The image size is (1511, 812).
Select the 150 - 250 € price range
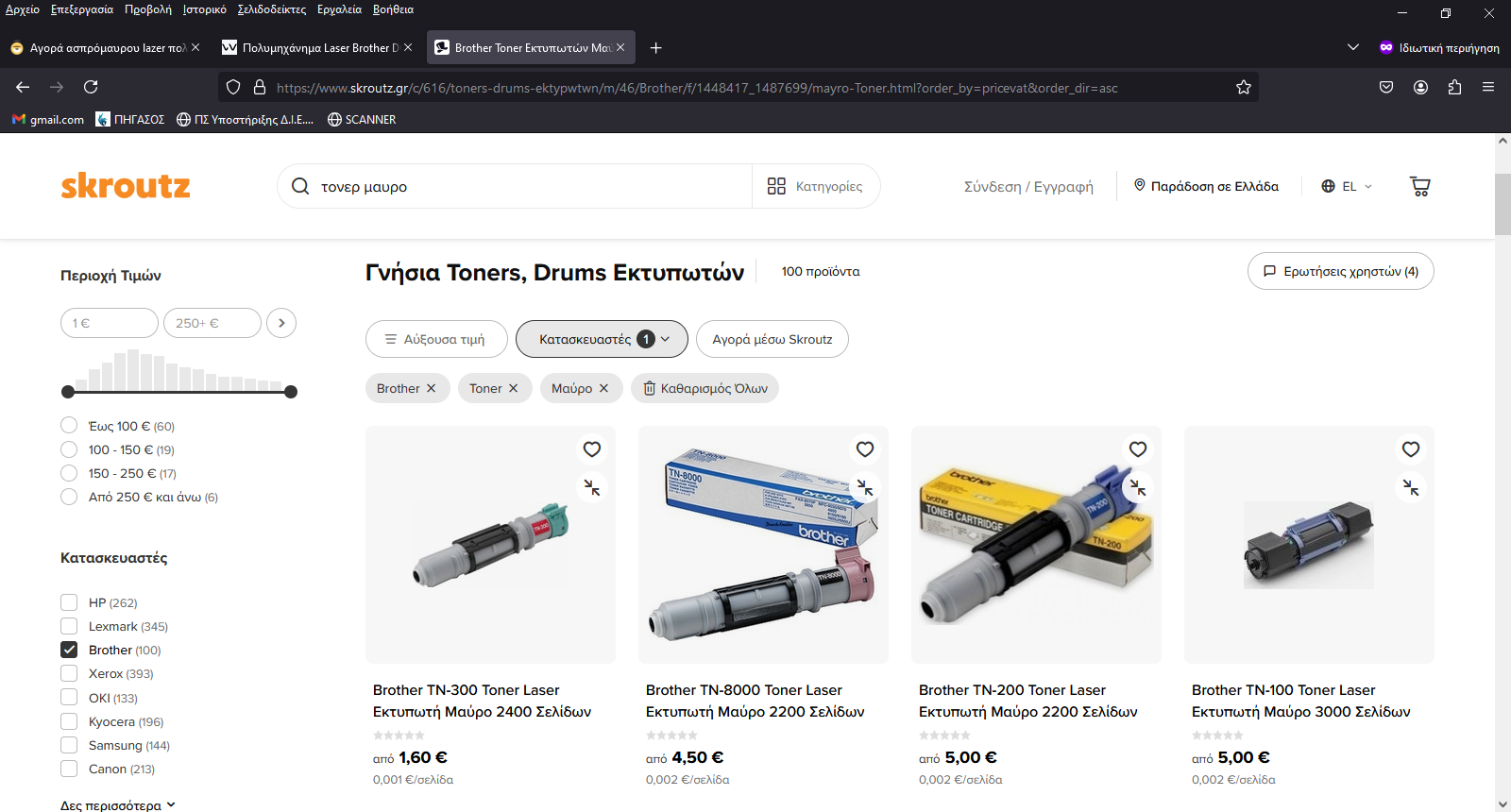(69, 473)
